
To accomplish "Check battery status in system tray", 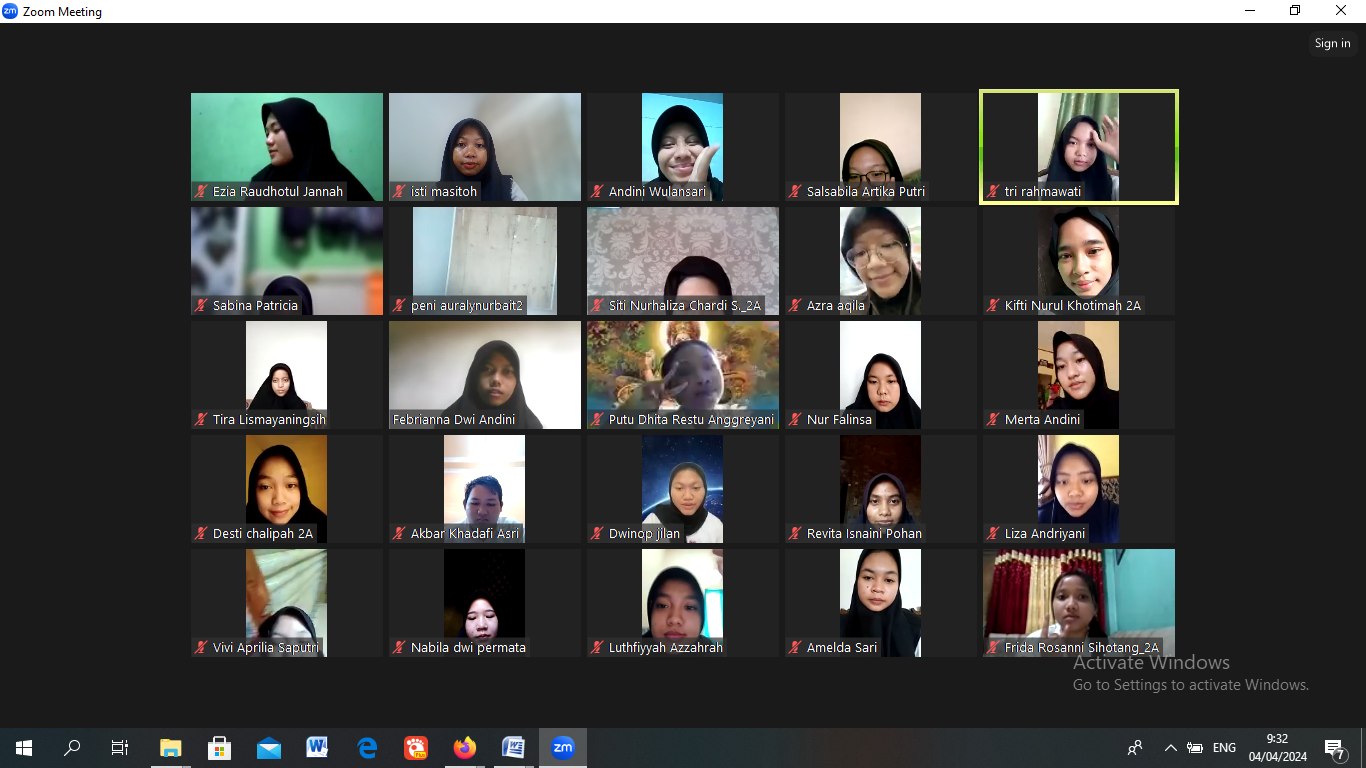I will (x=1195, y=748).
